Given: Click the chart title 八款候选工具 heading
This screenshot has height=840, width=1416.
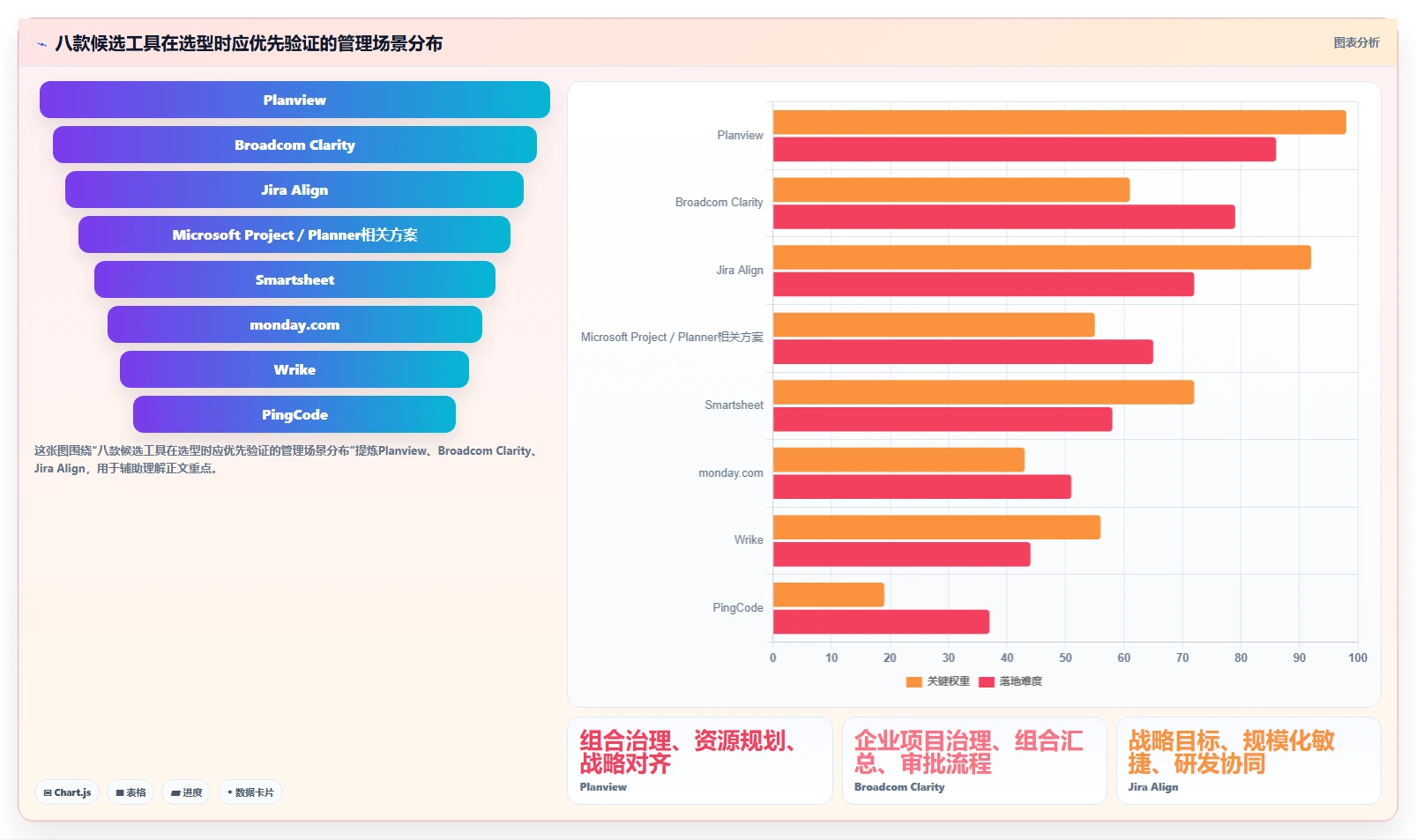Looking at the screenshot, I should click(249, 43).
